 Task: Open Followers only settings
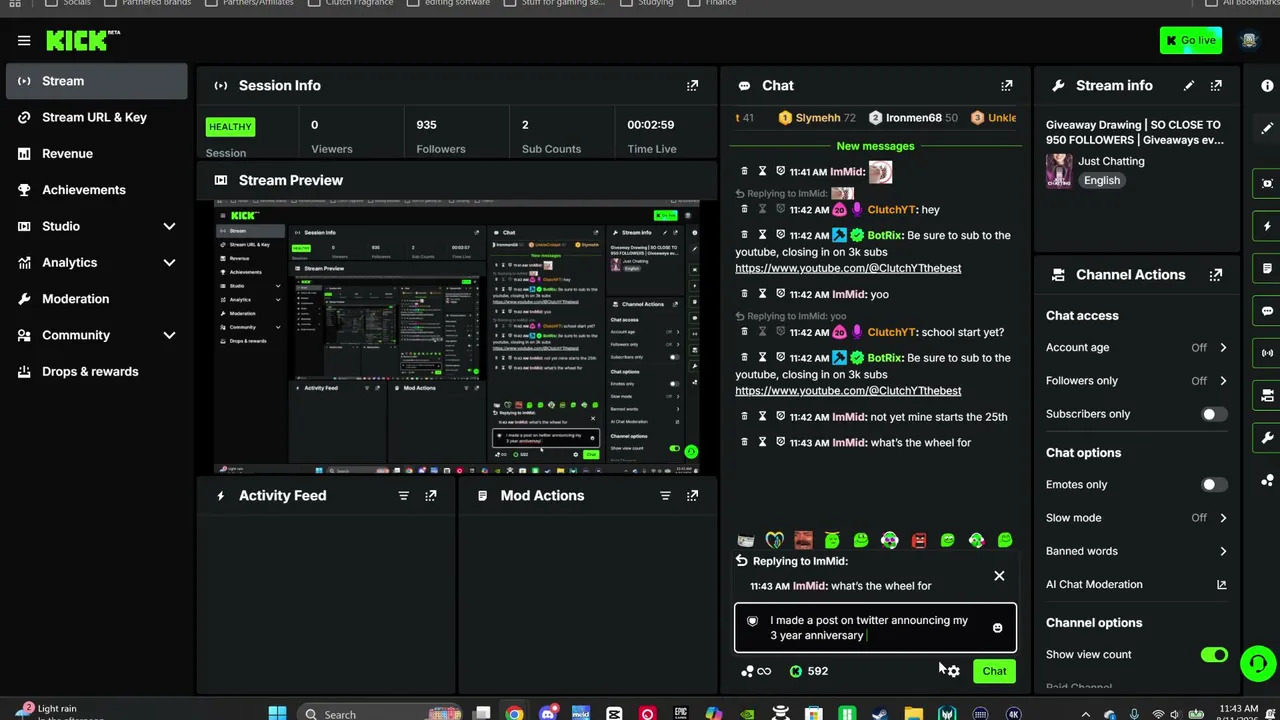(1137, 381)
